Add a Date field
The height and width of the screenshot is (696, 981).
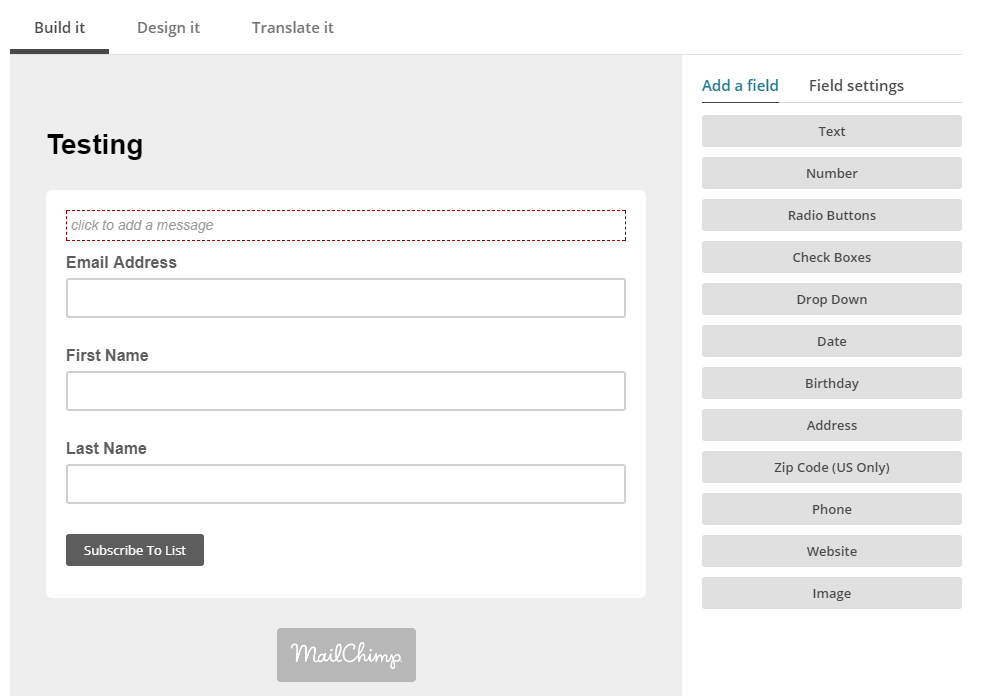[831, 340]
